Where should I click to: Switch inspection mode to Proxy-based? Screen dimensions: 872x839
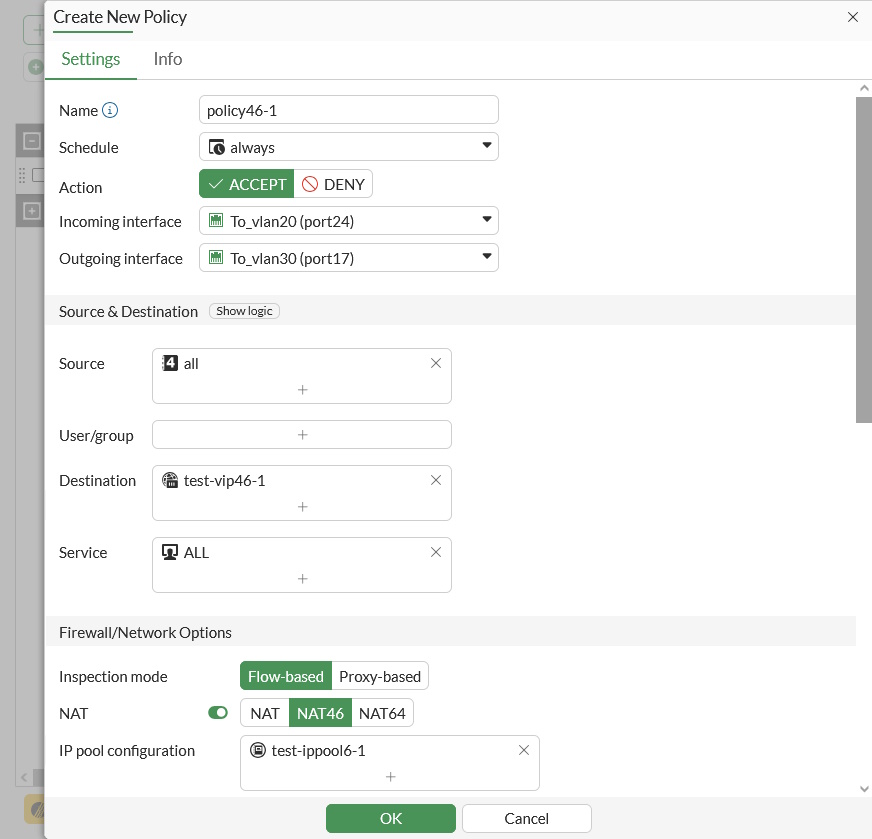click(380, 677)
